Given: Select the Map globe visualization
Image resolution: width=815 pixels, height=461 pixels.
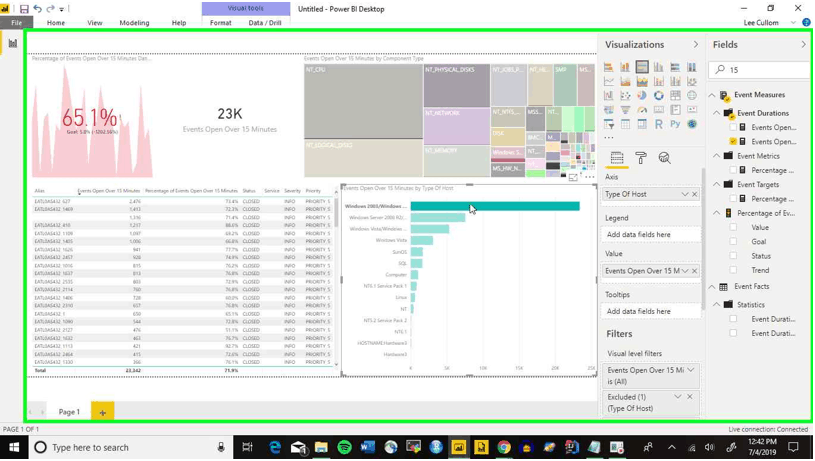Looking at the screenshot, I should tap(692, 96).
